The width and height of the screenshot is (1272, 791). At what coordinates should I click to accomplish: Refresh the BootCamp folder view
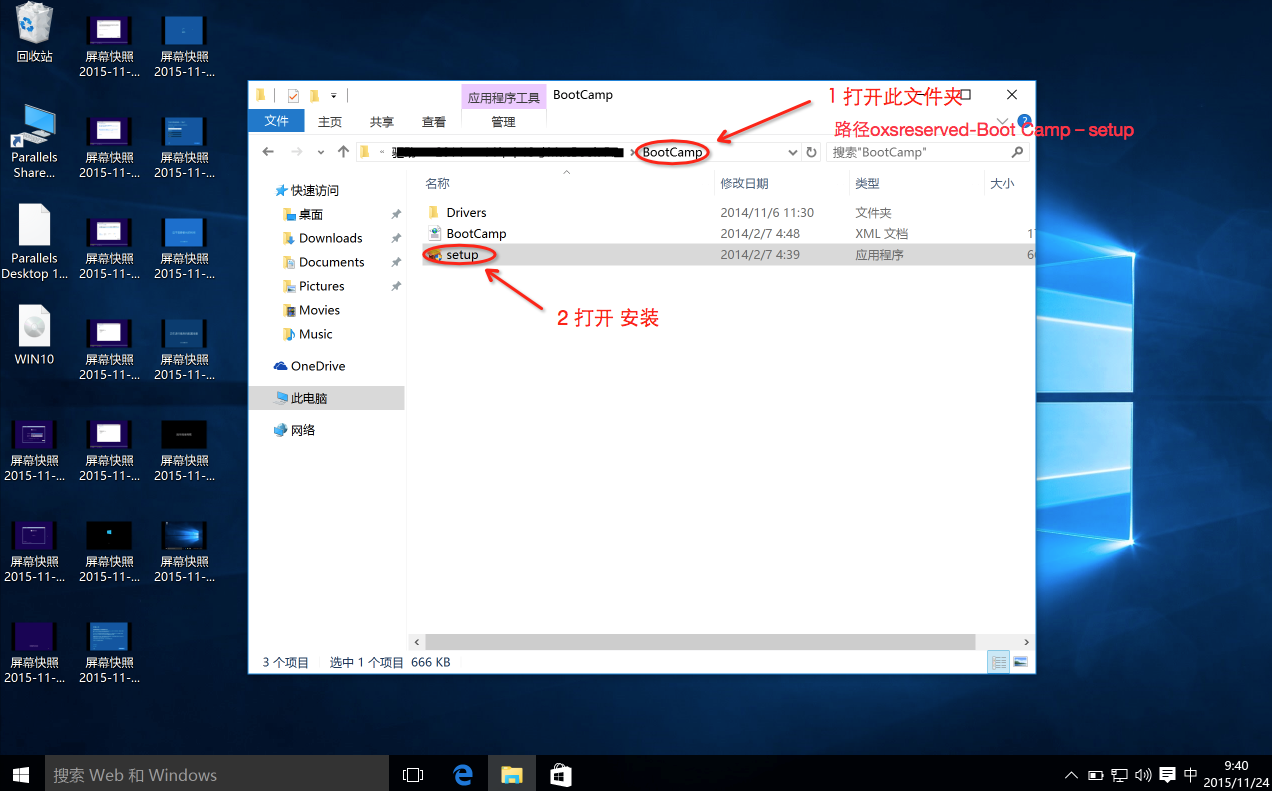pos(812,152)
